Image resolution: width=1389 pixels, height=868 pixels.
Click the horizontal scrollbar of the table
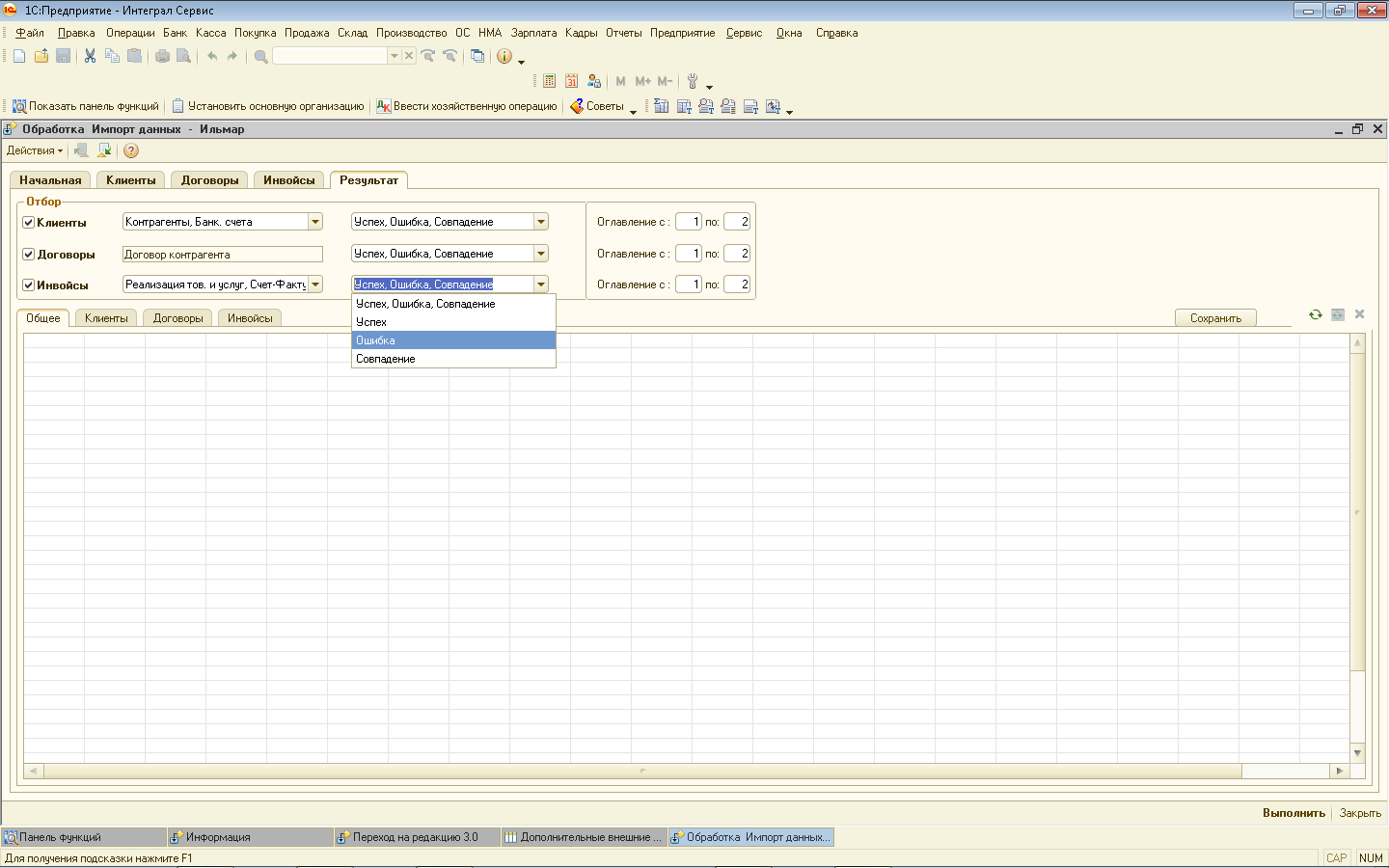coord(642,771)
